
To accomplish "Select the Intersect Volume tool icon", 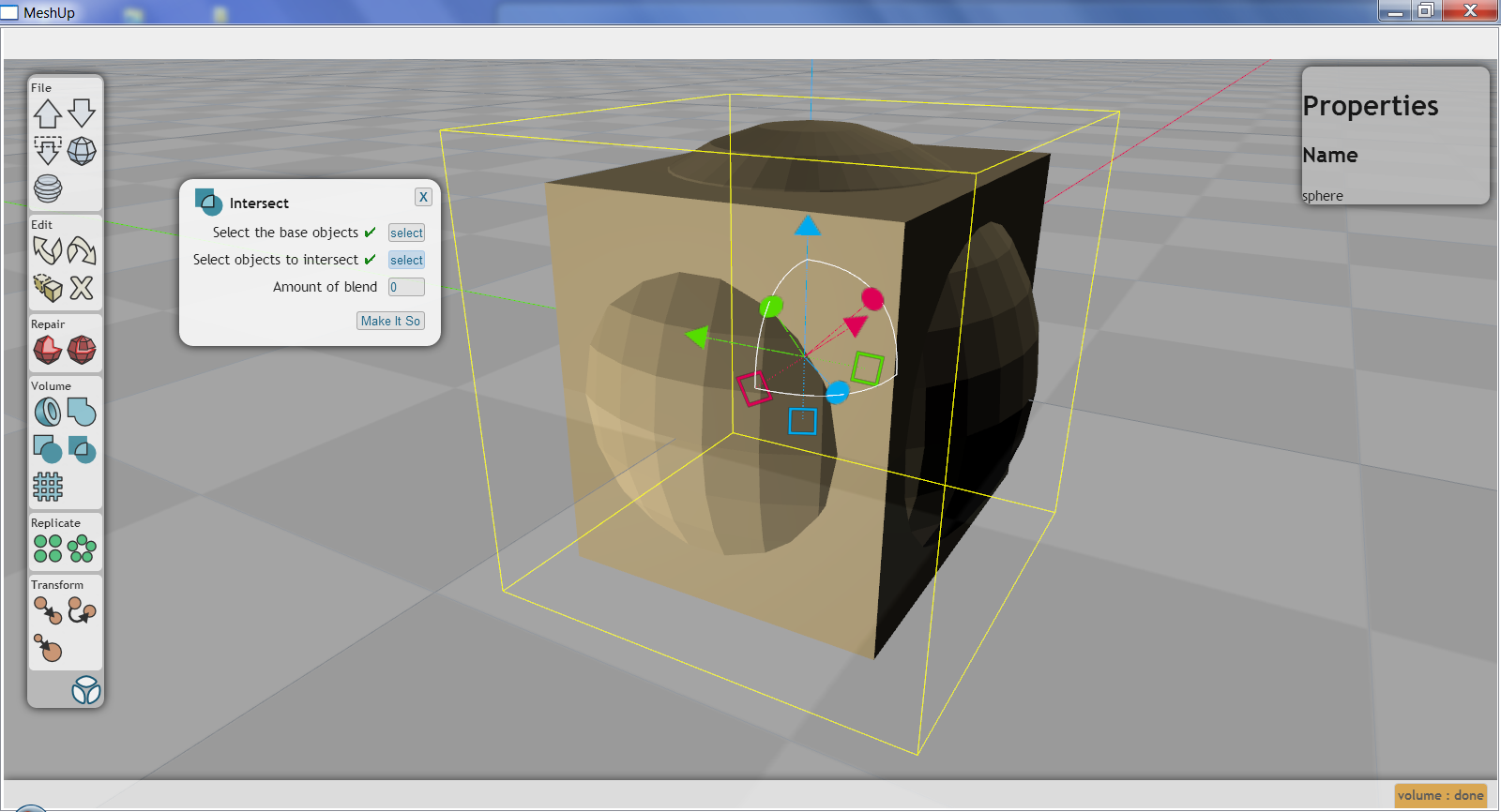I will (x=82, y=449).
